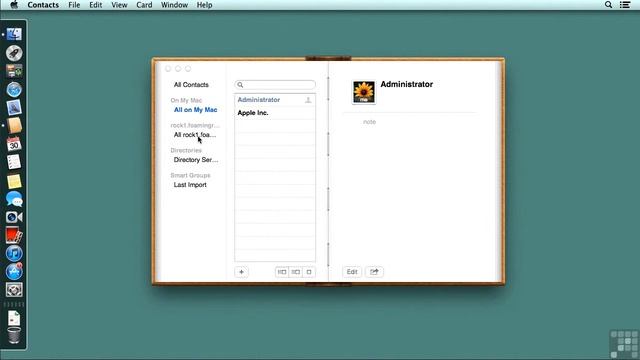Open Finder from the Dock

click(x=14, y=35)
